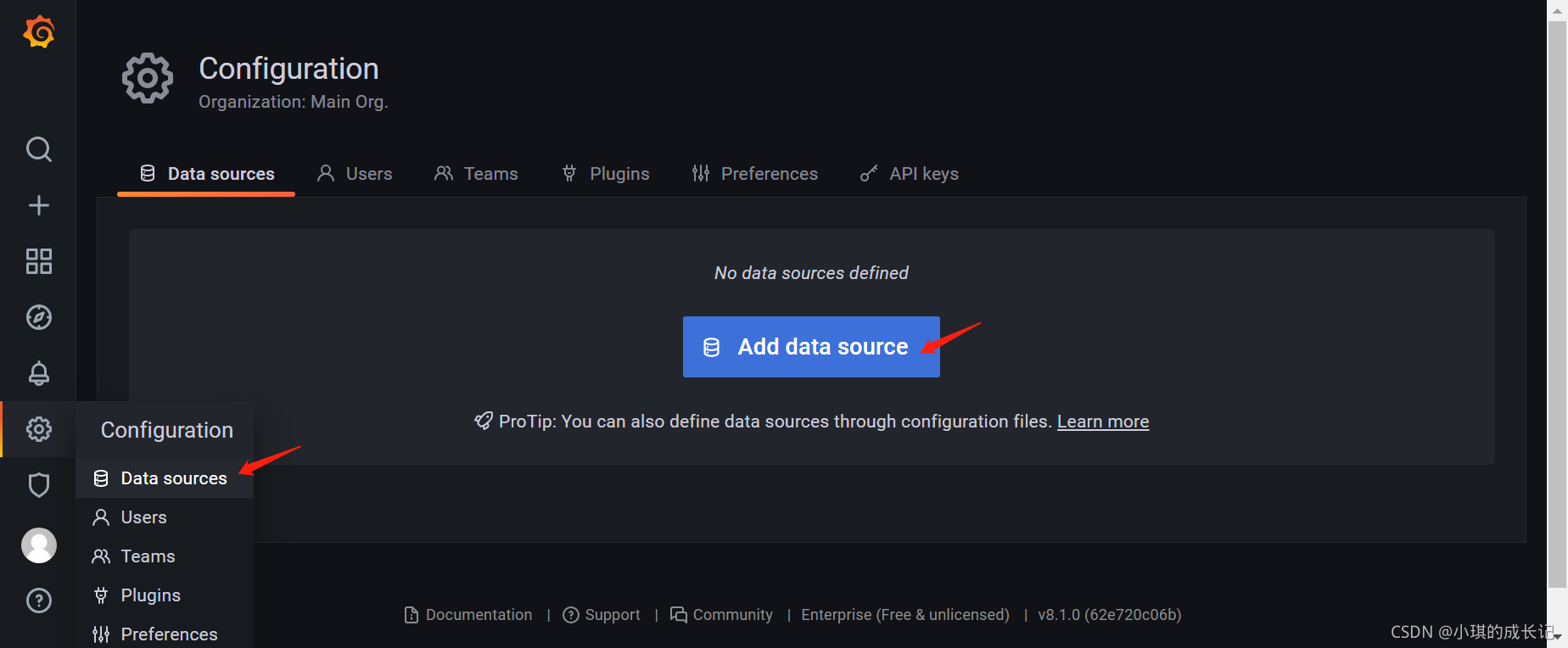
Task: Select Teams in the Configuration flyout menu
Action: (x=165, y=556)
